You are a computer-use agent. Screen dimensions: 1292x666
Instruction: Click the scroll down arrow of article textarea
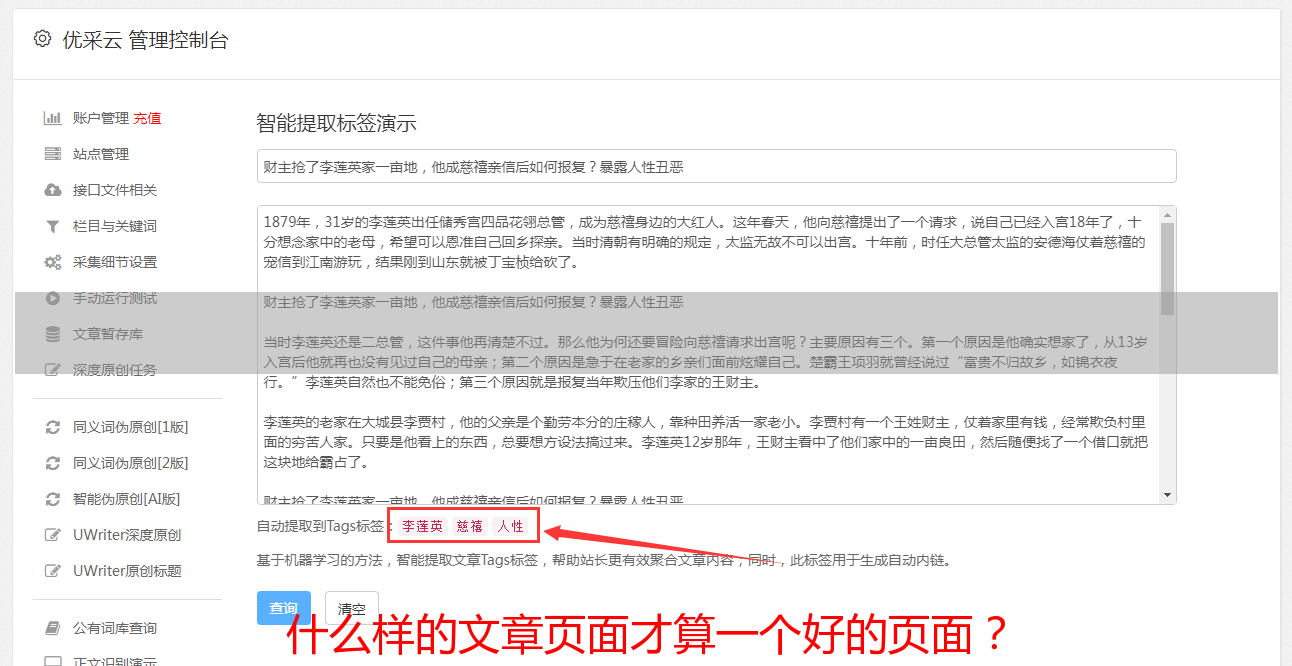[1167, 494]
